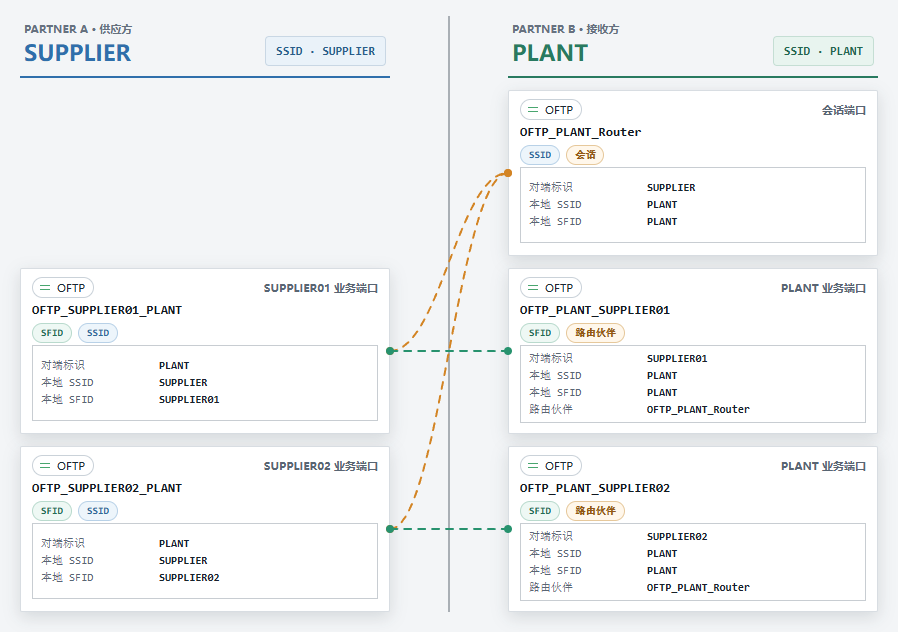Screen dimensions: 898x632
Task: Click SSID tag on OFTP_SUPPLIER01_PLANT card
Action: pos(97,333)
